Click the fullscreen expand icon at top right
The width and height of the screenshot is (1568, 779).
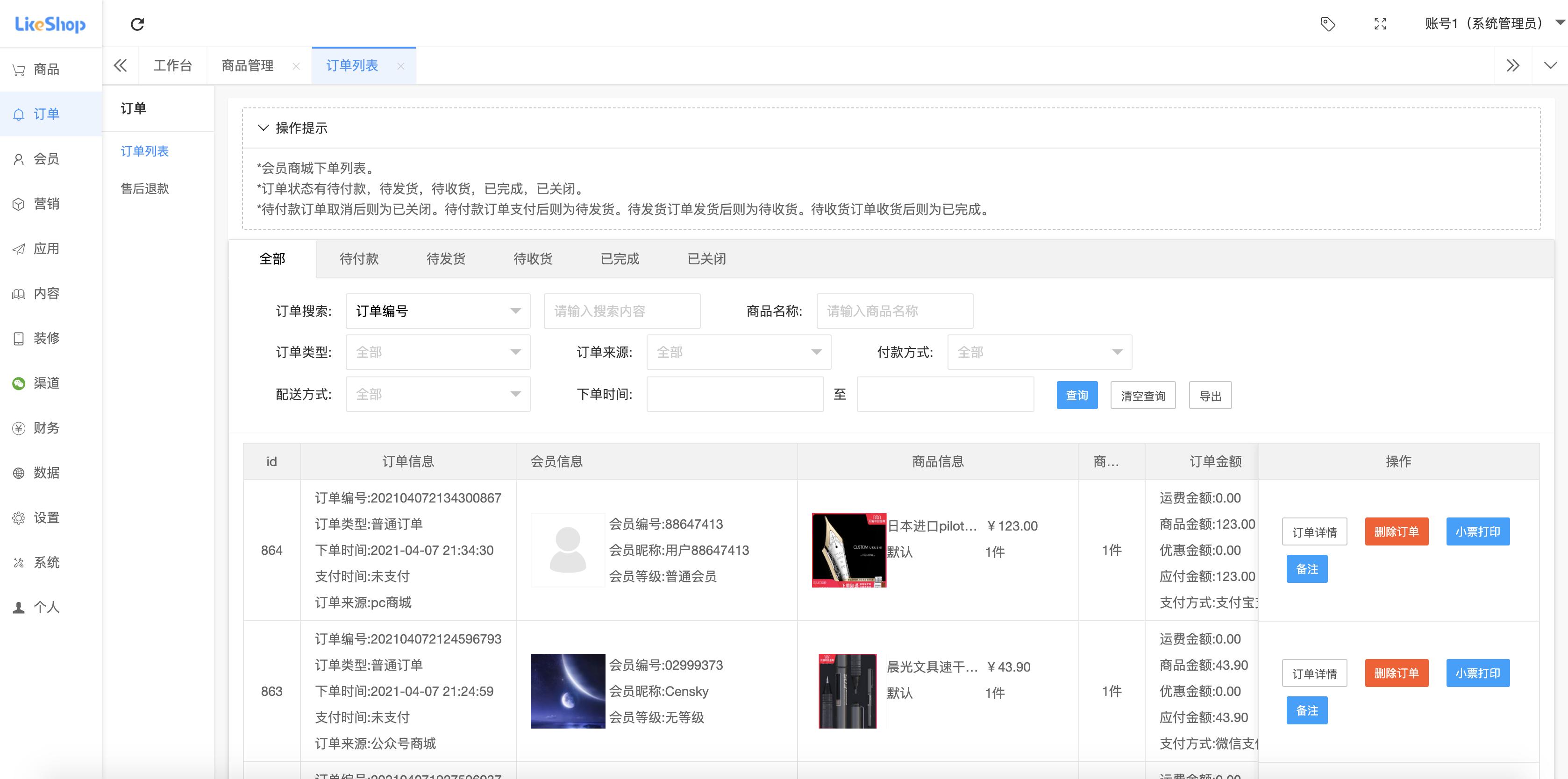pyautogui.click(x=1380, y=24)
